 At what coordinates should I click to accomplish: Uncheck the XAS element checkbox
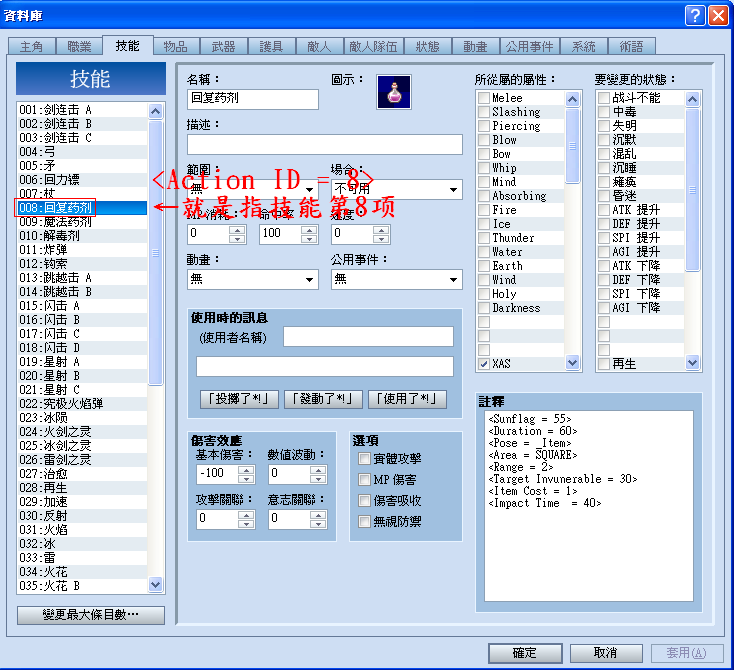point(484,364)
